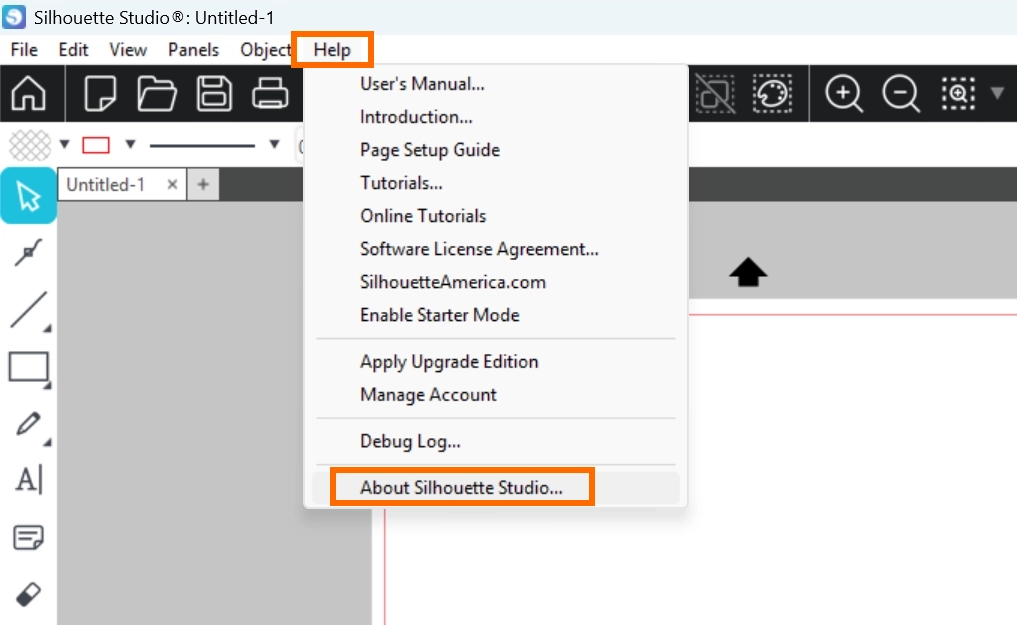1017x625 pixels.
Task: Click the Print icon
Action: 270,94
